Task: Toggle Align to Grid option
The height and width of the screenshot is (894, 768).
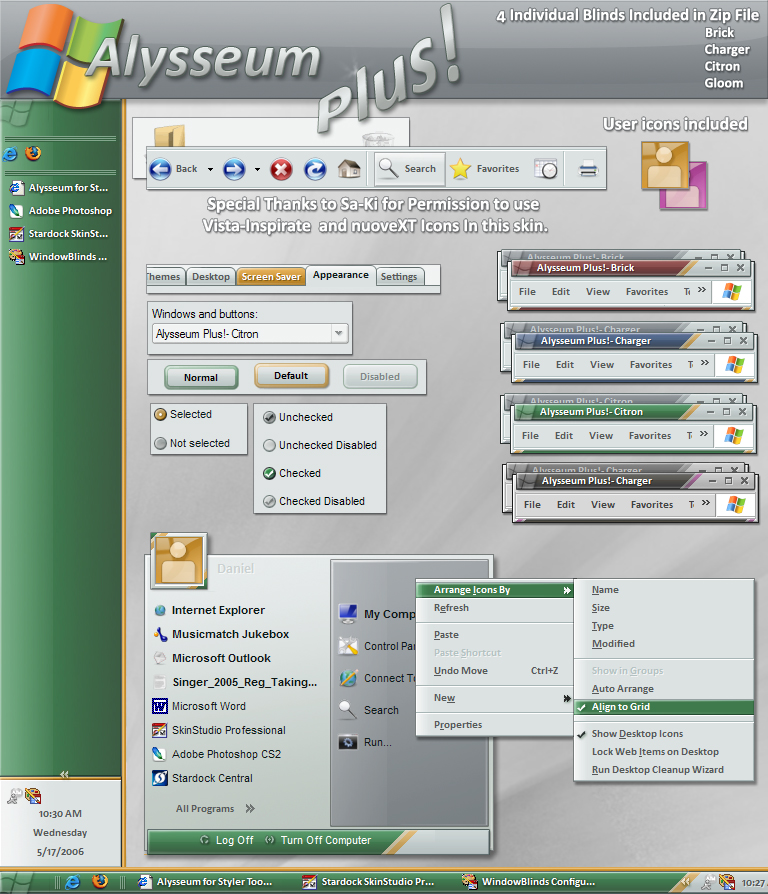Action: [664, 707]
